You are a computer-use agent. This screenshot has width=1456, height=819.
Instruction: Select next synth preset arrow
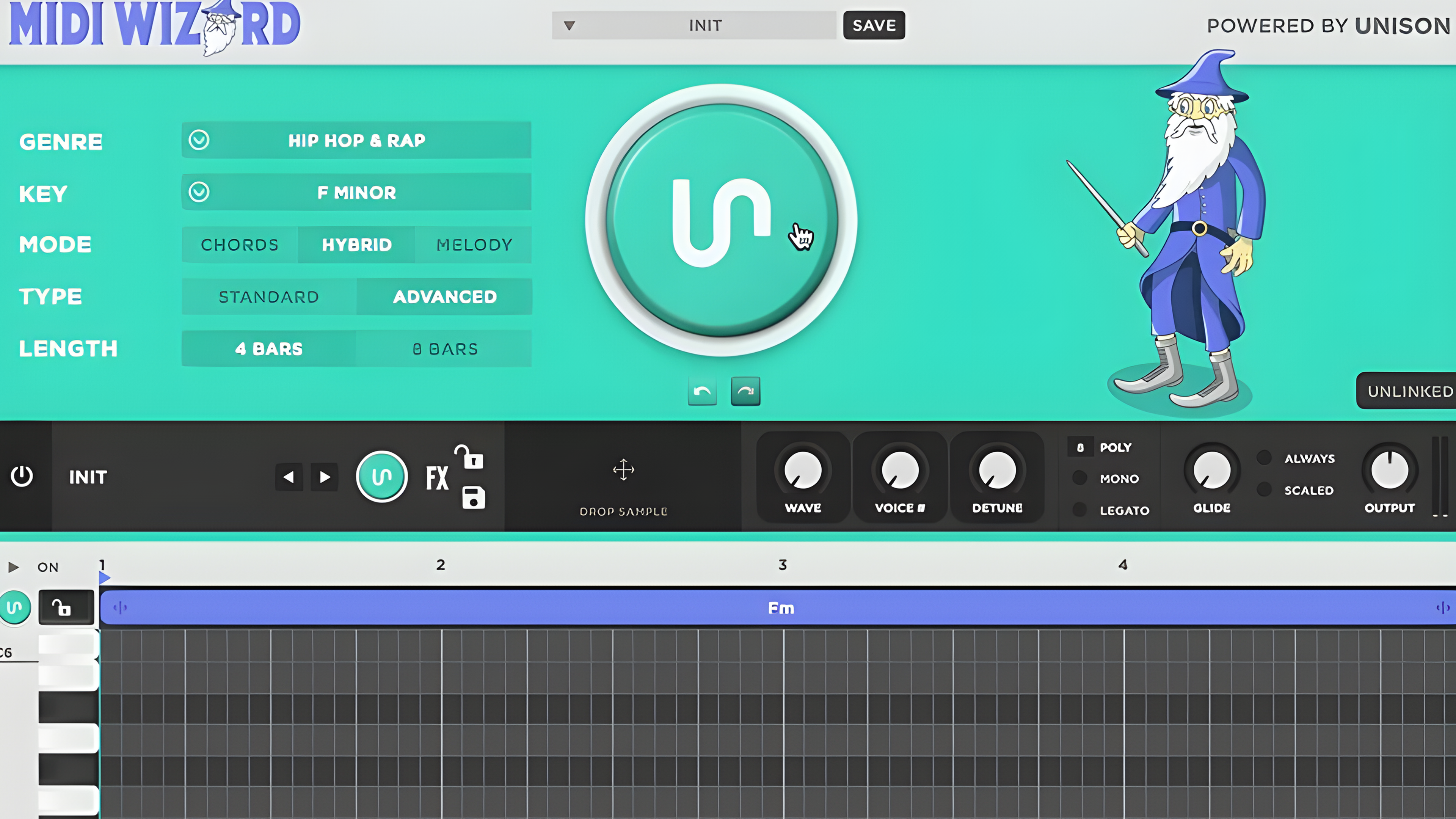point(325,477)
